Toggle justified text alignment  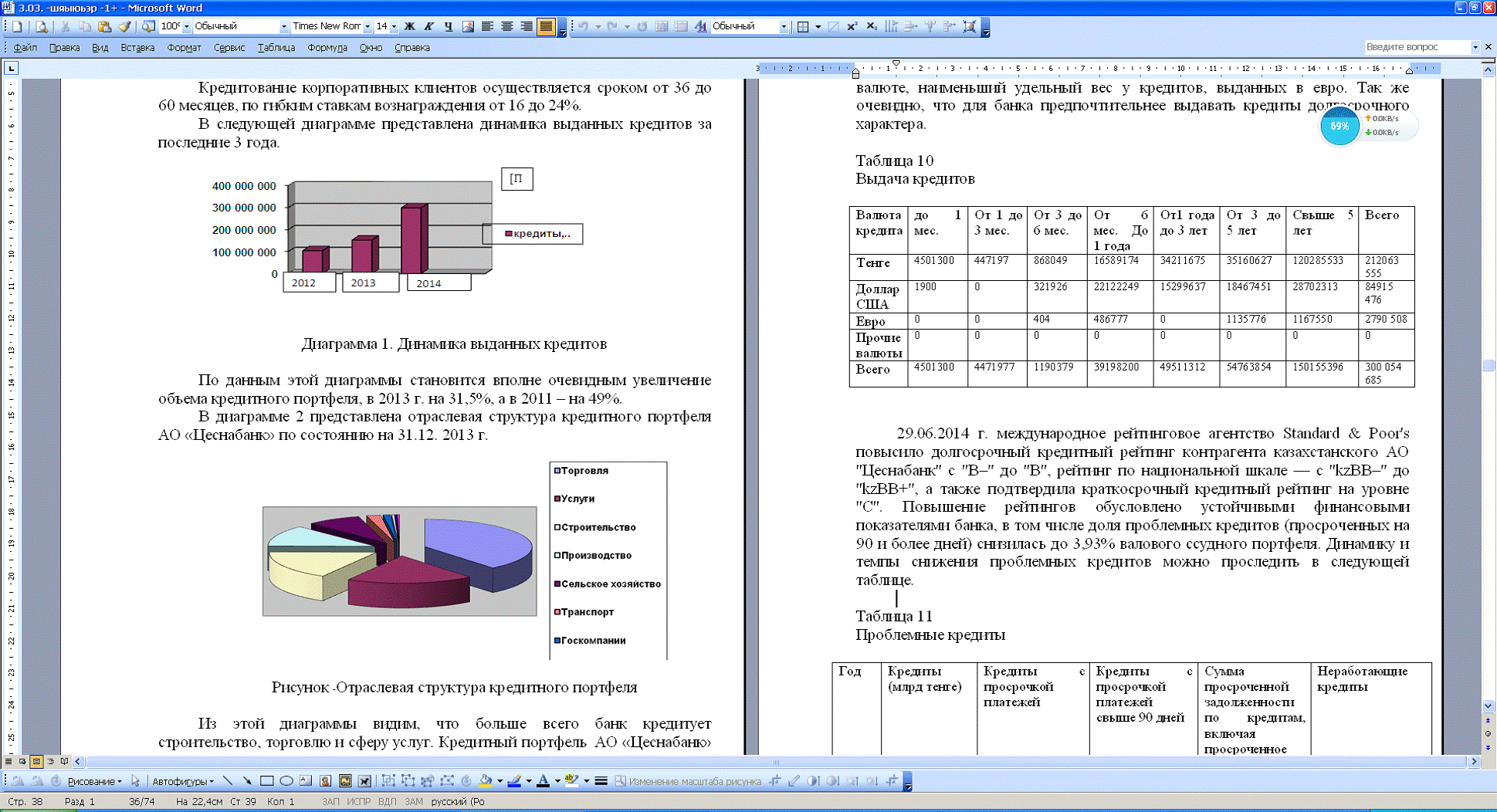[x=546, y=26]
